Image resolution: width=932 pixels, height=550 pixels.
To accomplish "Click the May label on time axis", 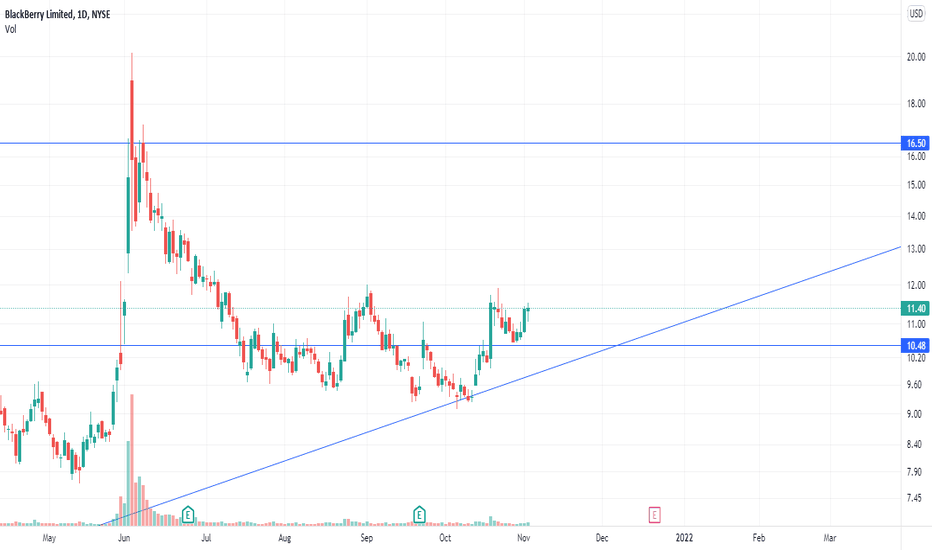I will (49, 538).
